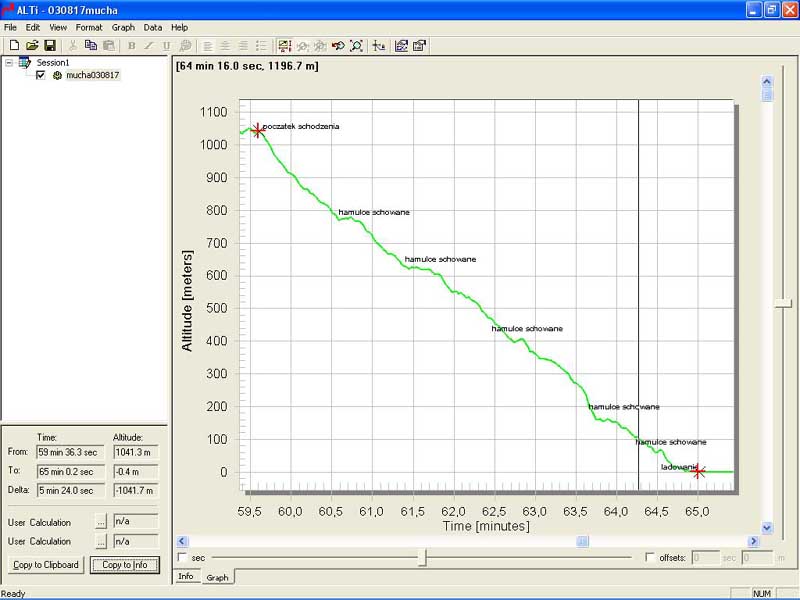
Task: Click the zoom-to-fit graph toolbar icon
Action: pyautogui.click(x=357, y=45)
